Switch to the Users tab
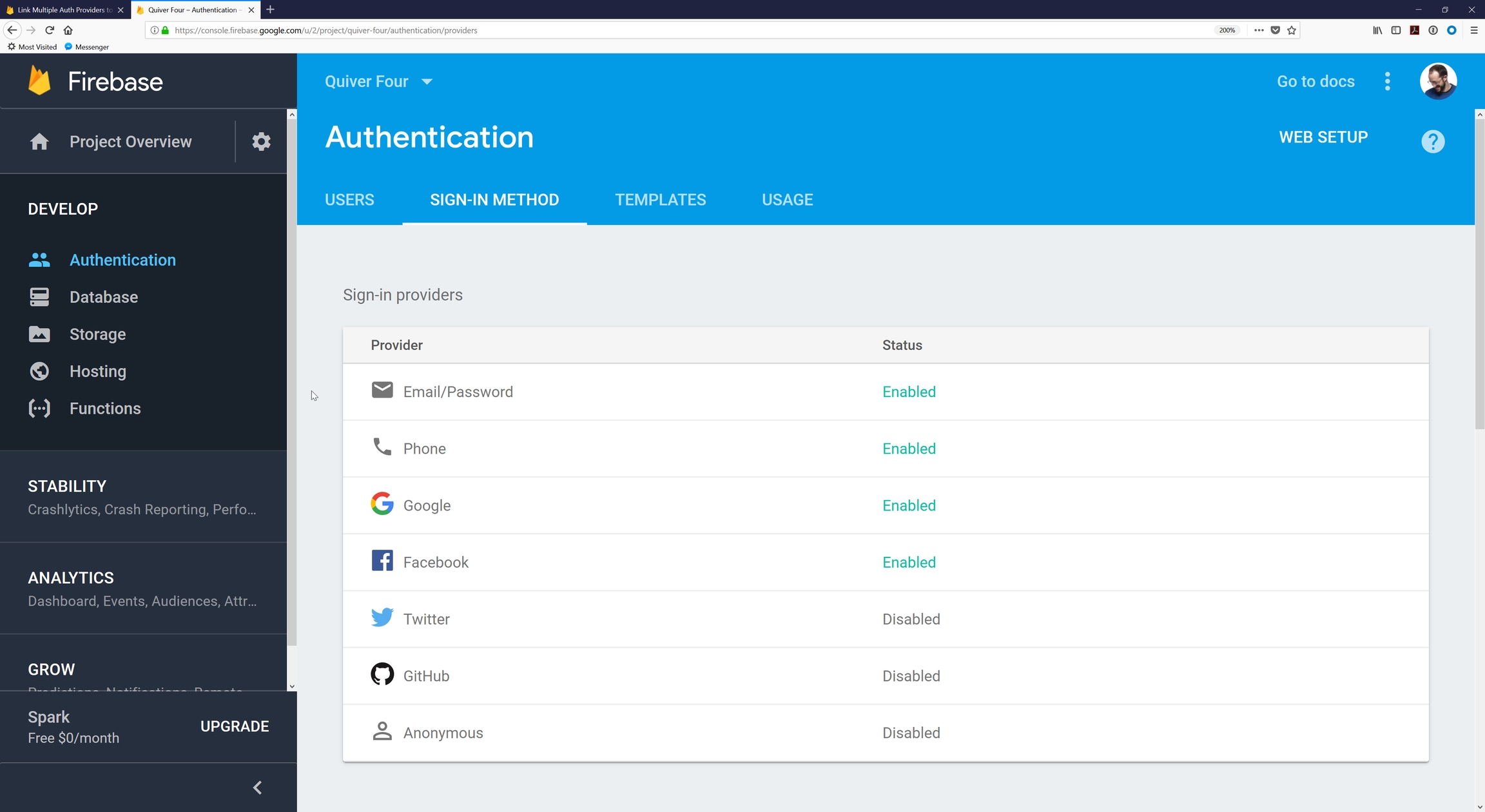Viewport: 1485px width, 812px height. (x=349, y=200)
